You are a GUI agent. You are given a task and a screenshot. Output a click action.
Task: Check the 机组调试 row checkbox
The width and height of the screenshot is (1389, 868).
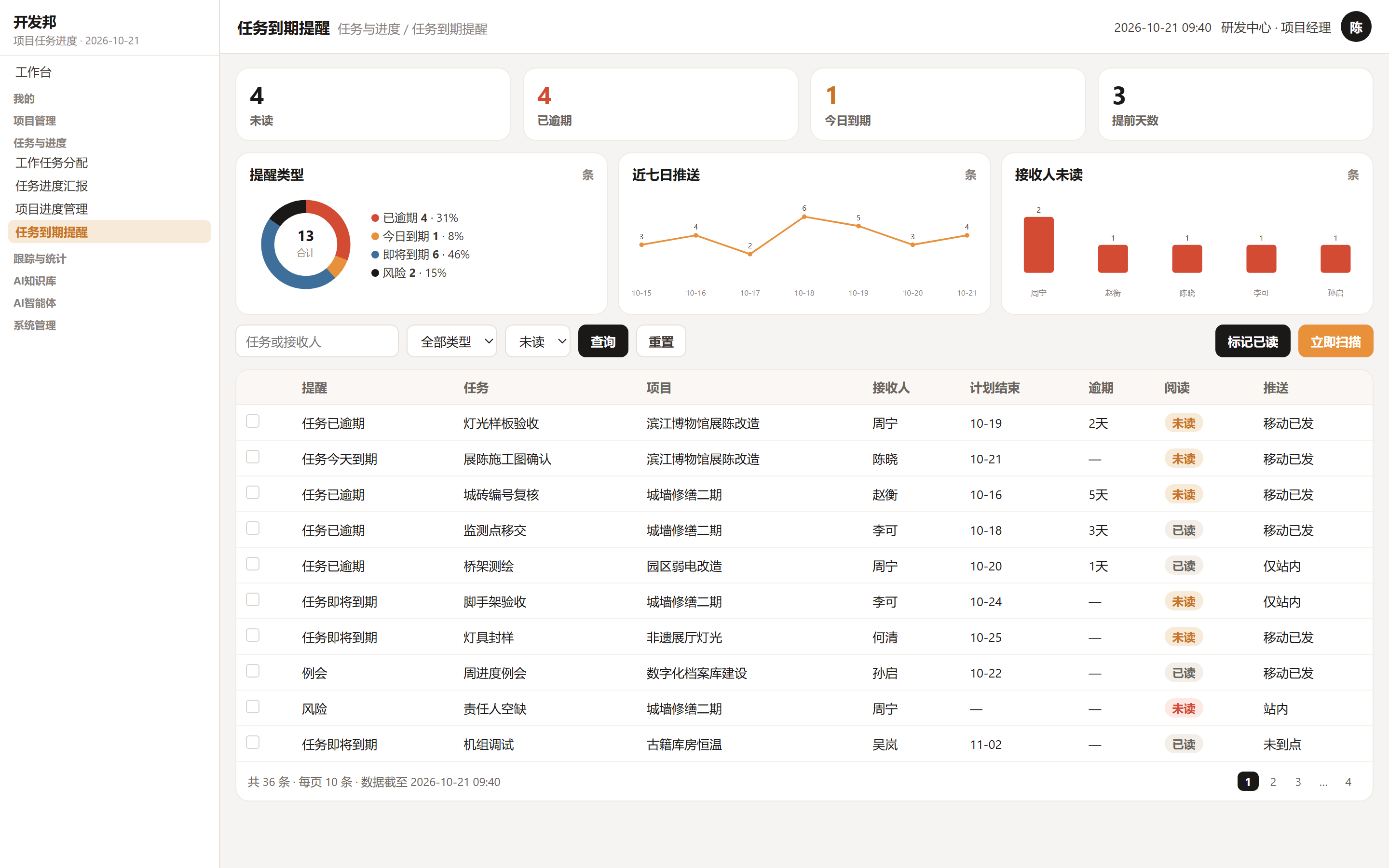click(x=253, y=742)
